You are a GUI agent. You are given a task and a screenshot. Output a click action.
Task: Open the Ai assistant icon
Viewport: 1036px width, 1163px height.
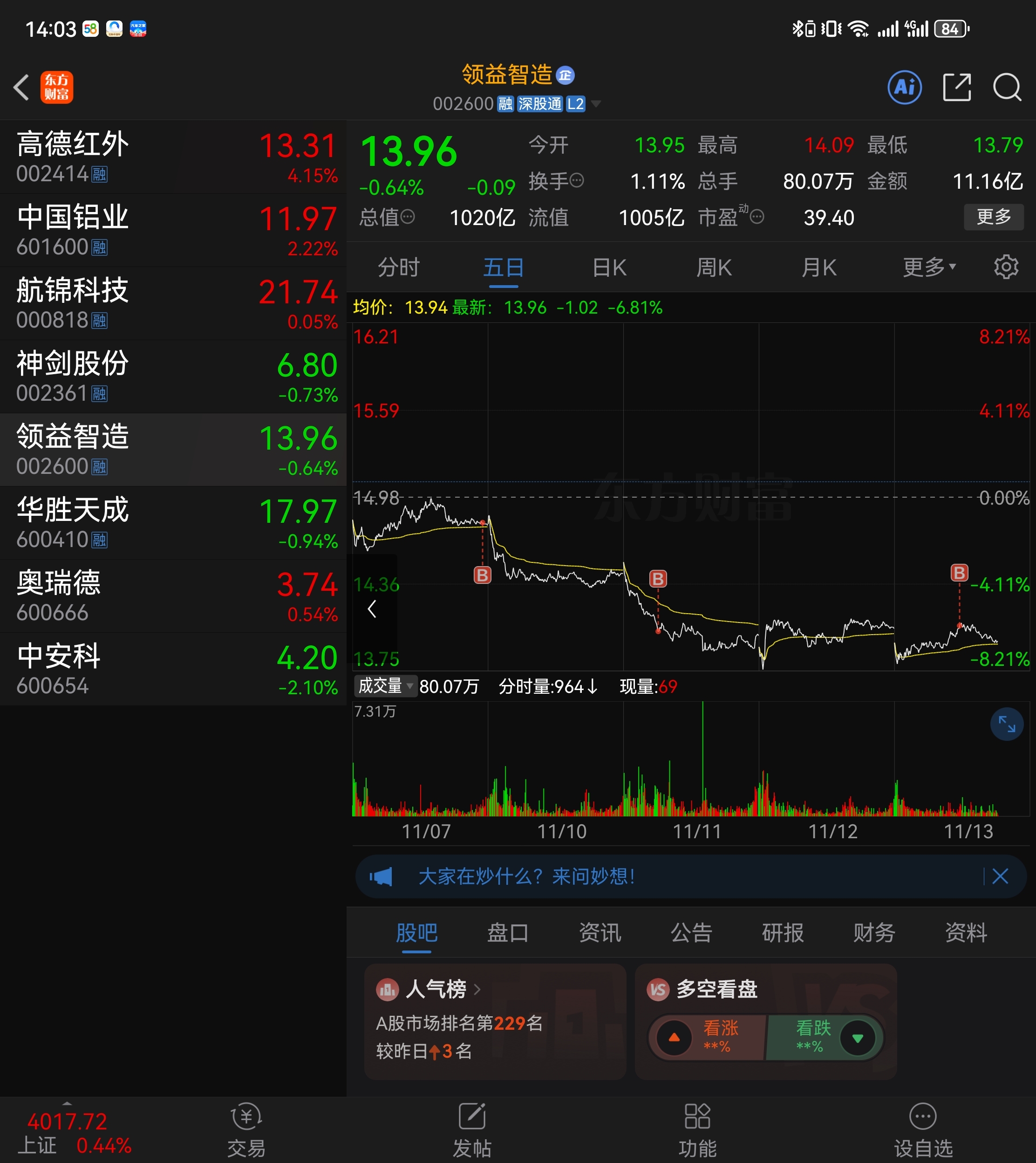(x=904, y=87)
